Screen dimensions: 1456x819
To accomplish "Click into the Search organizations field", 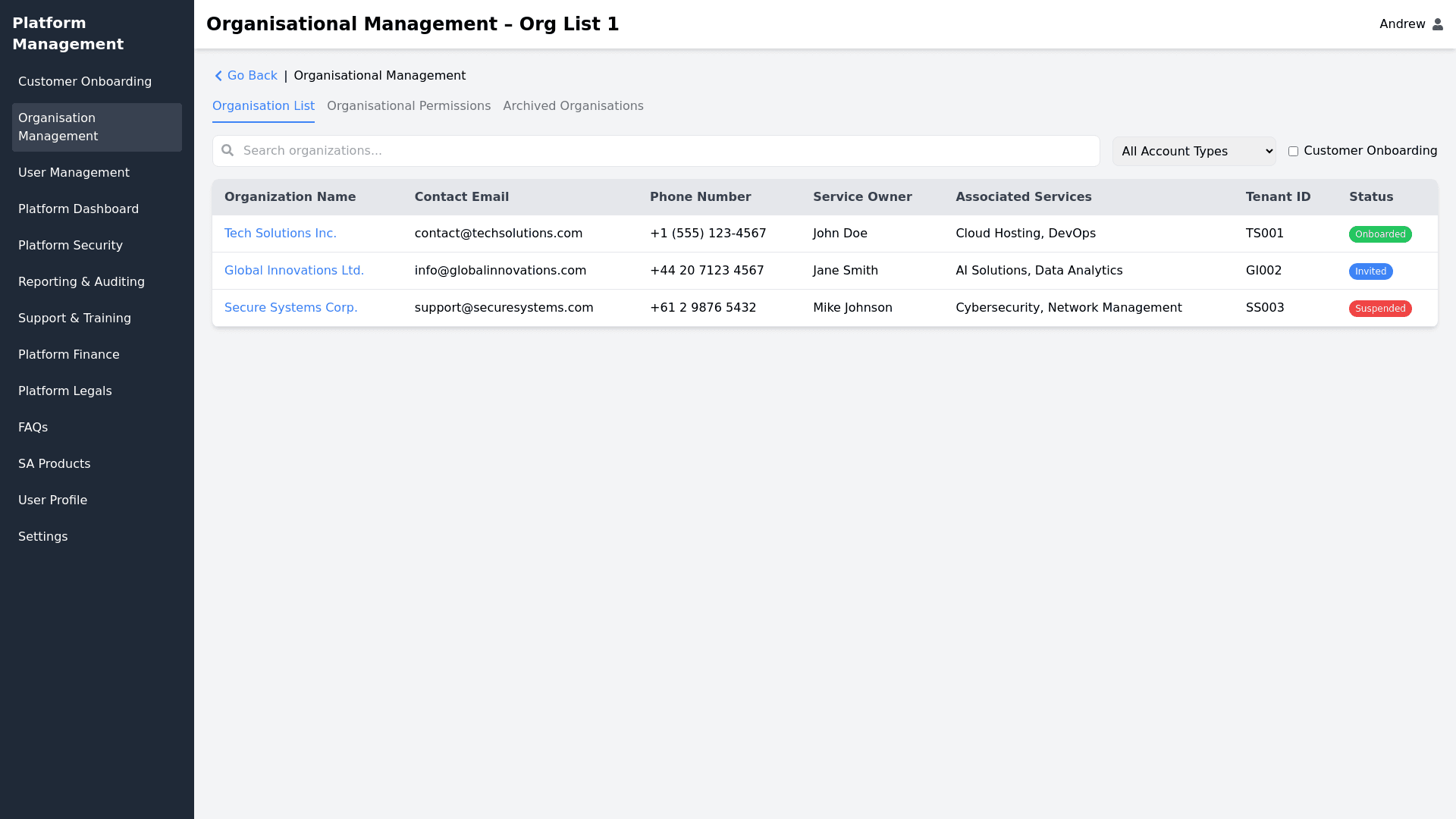I will (x=667, y=151).
